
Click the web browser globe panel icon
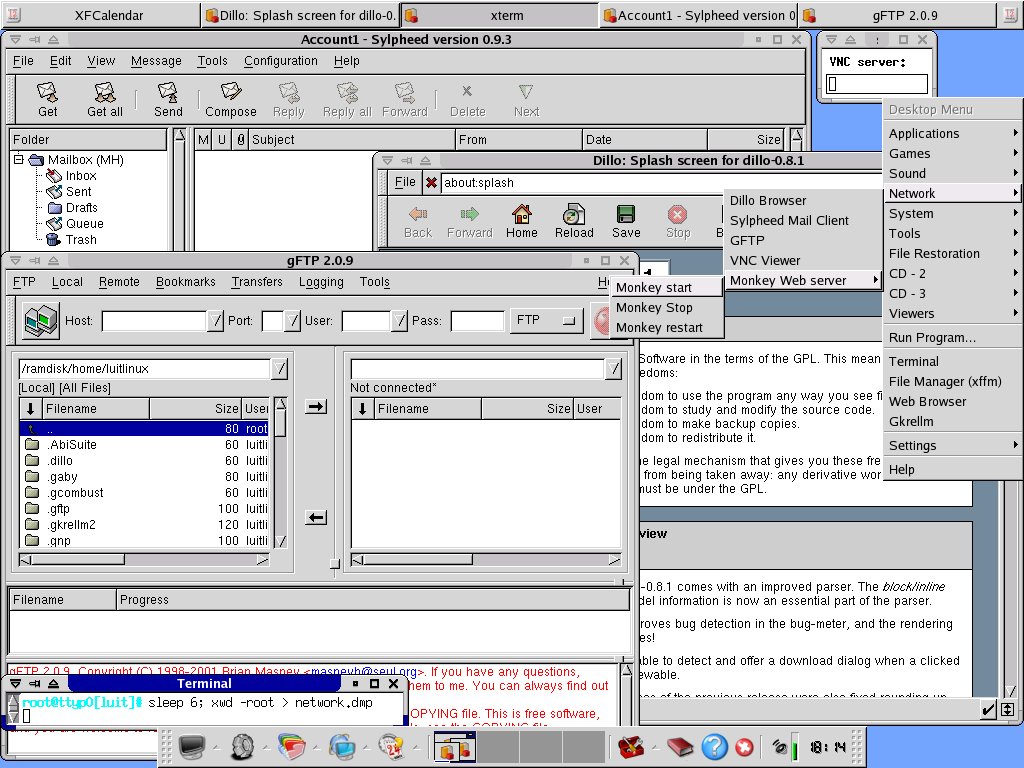coord(342,746)
